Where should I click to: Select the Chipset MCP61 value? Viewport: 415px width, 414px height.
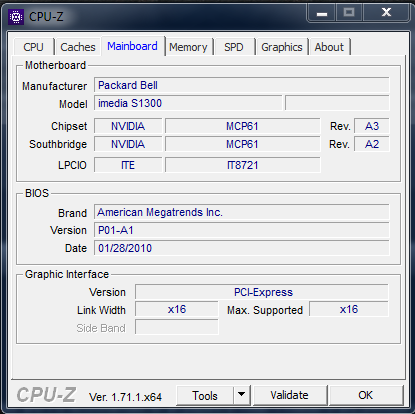[242, 126]
